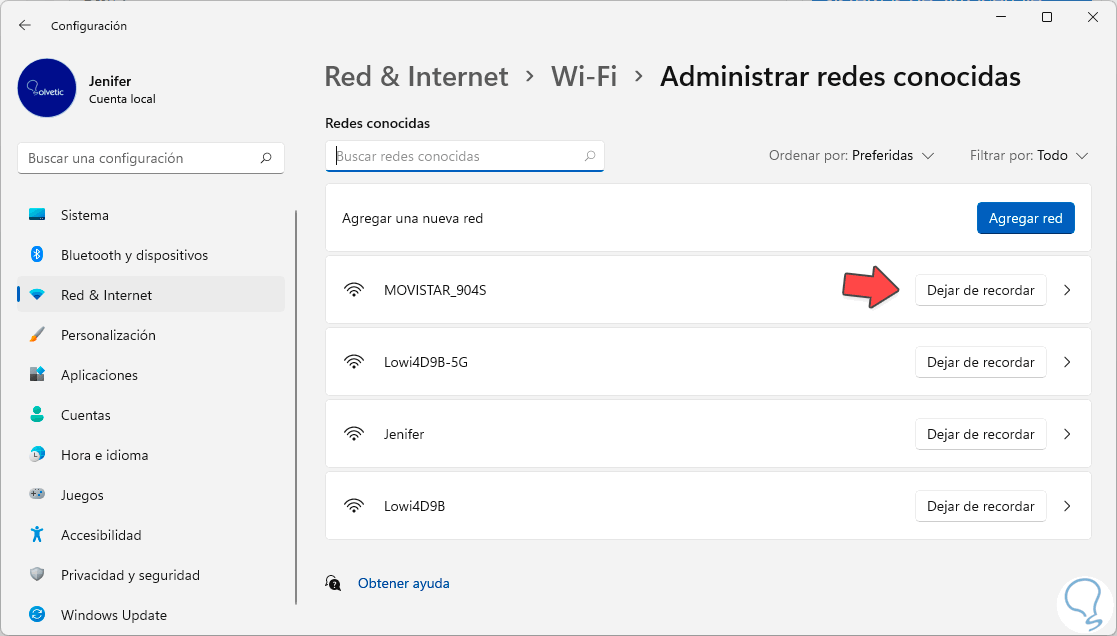
Task: Click the Juegos controller icon
Action: [37, 495]
